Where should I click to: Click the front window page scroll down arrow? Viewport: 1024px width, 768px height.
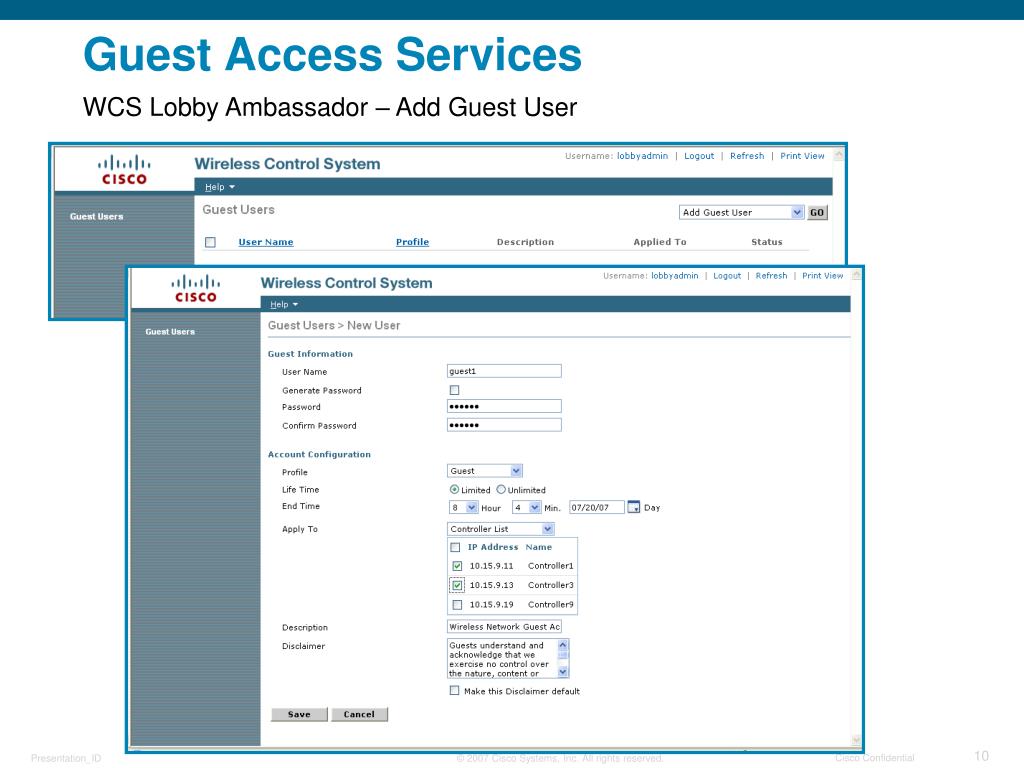point(856,740)
